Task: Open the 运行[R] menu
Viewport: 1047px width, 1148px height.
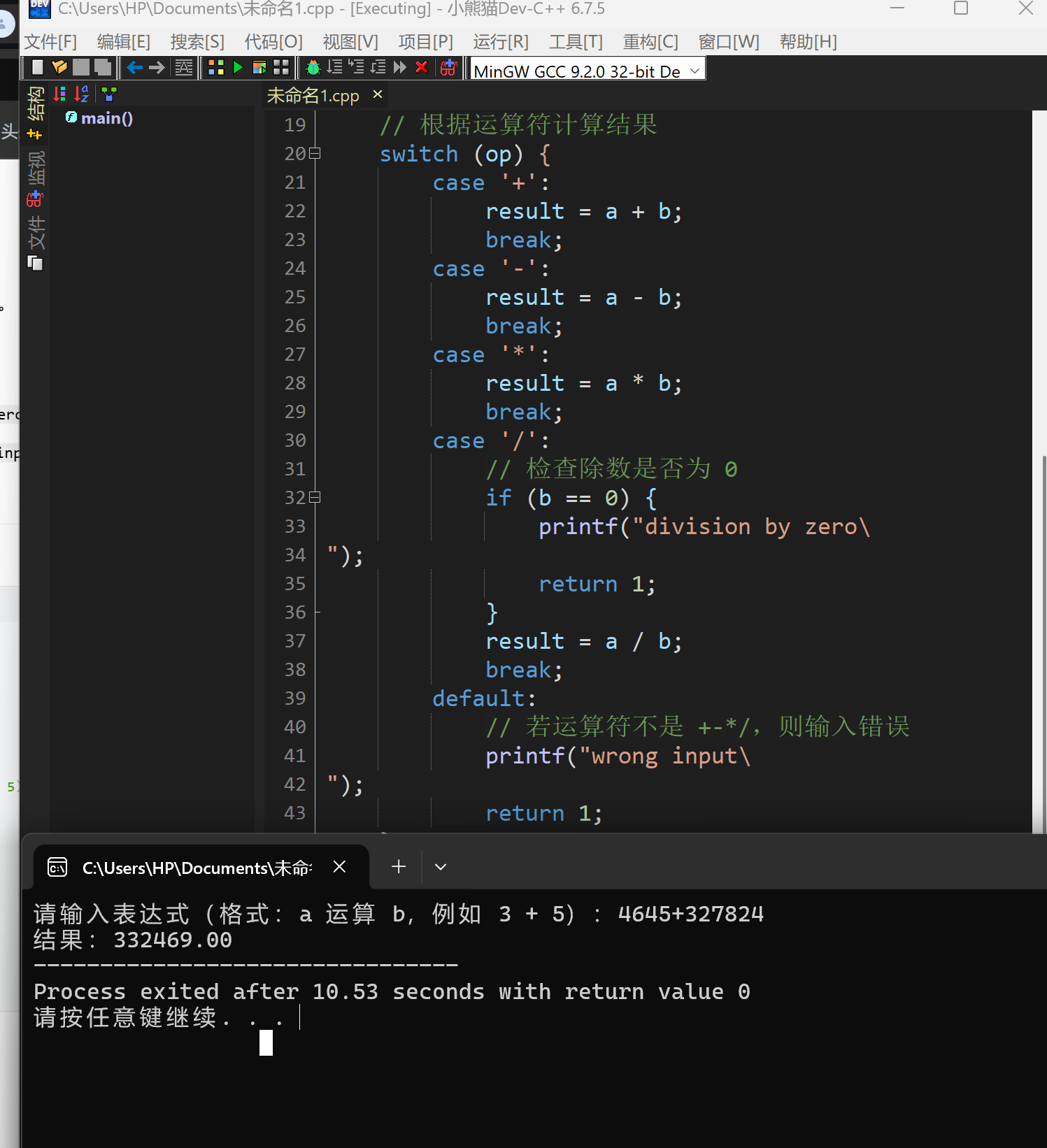Action: point(501,42)
